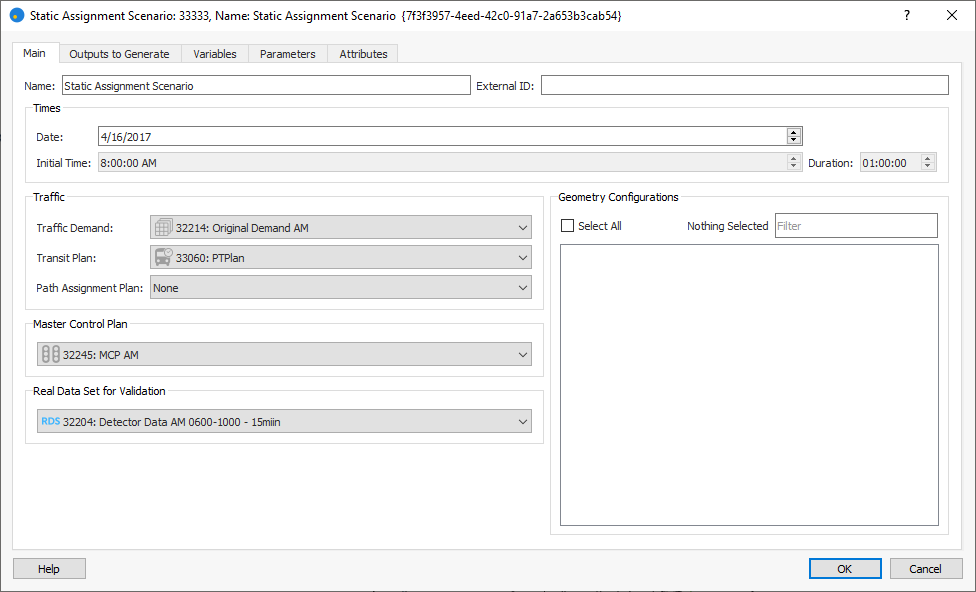Switch to Outputs to Generate tab
This screenshot has width=976, height=592.
click(x=119, y=54)
